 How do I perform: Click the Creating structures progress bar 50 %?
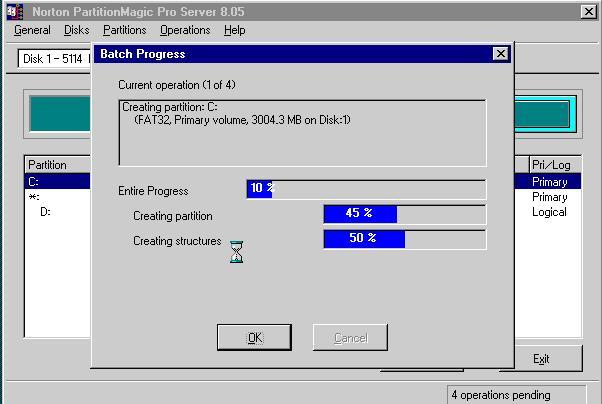405,239
